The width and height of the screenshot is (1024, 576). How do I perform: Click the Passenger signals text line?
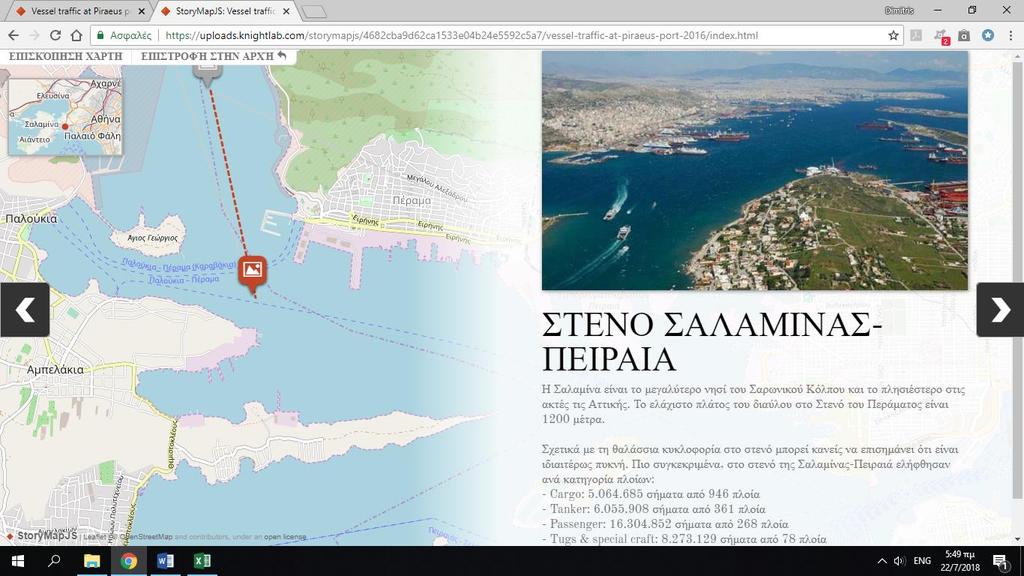[x=665, y=524]
